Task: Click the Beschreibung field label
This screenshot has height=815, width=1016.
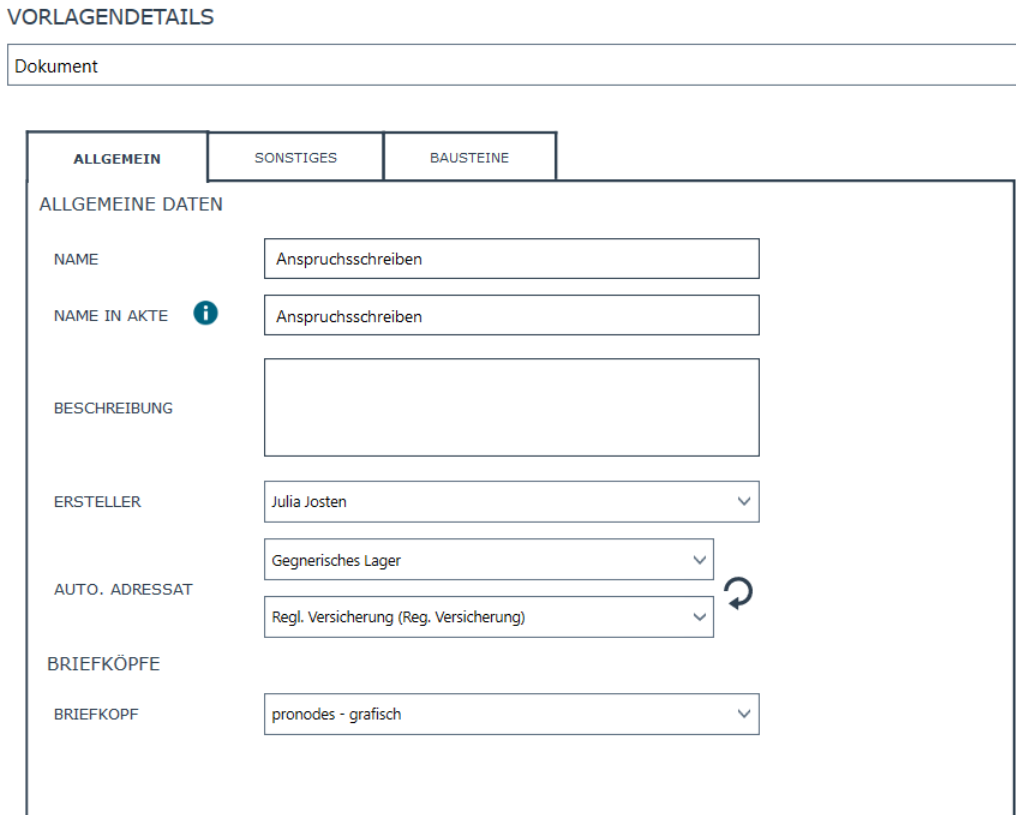Action: (113, 408)
